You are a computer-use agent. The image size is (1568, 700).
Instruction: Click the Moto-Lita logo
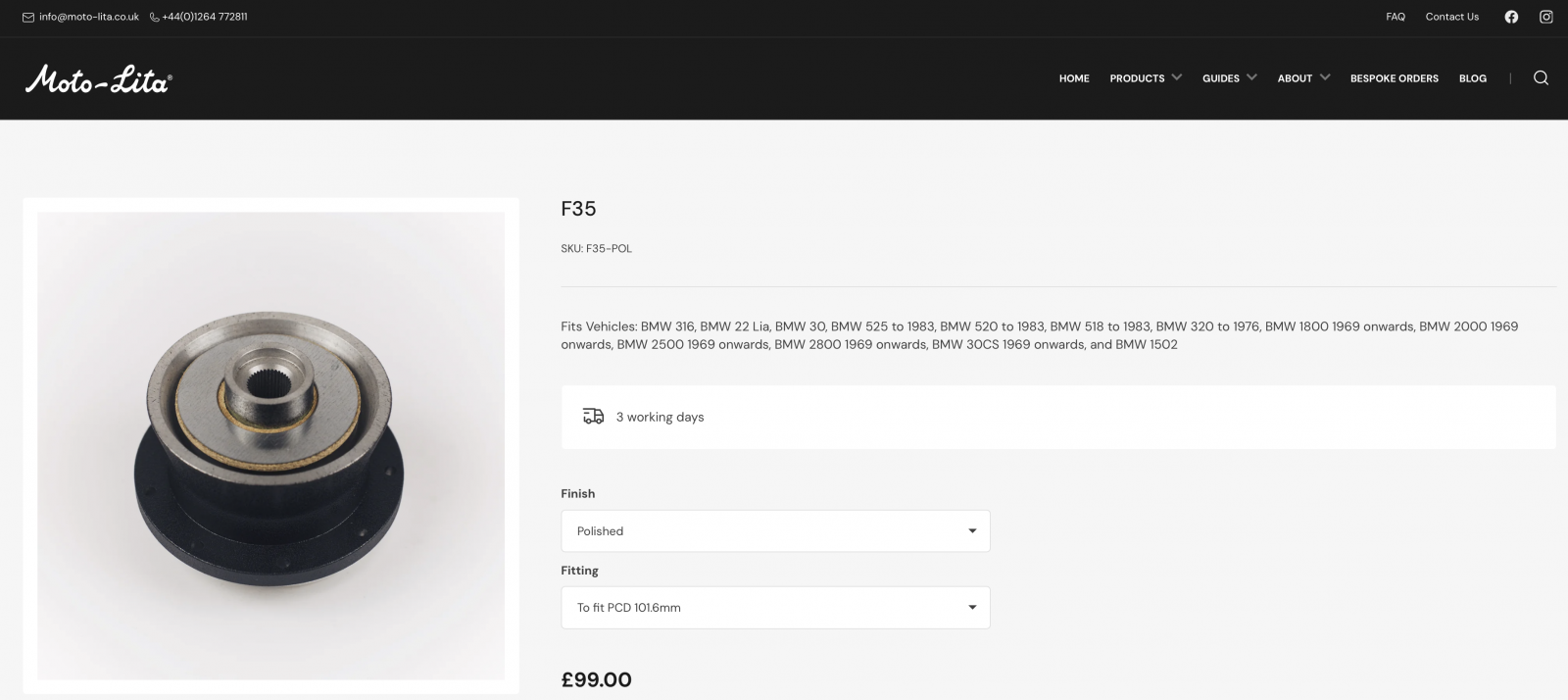click(98, 79)
